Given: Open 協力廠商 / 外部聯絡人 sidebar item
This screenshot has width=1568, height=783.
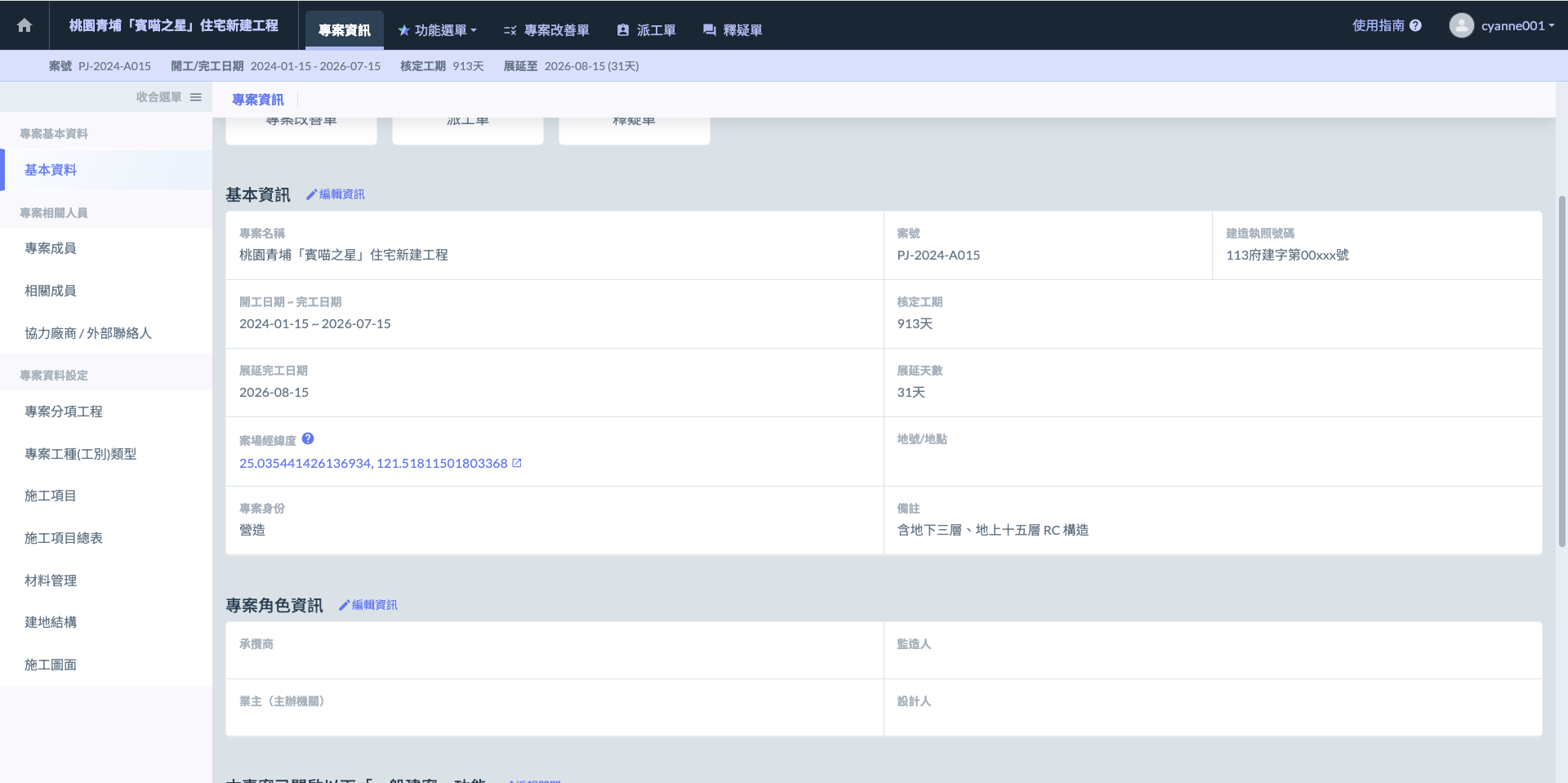Looking at the screenshot, I should pos(88,333).
